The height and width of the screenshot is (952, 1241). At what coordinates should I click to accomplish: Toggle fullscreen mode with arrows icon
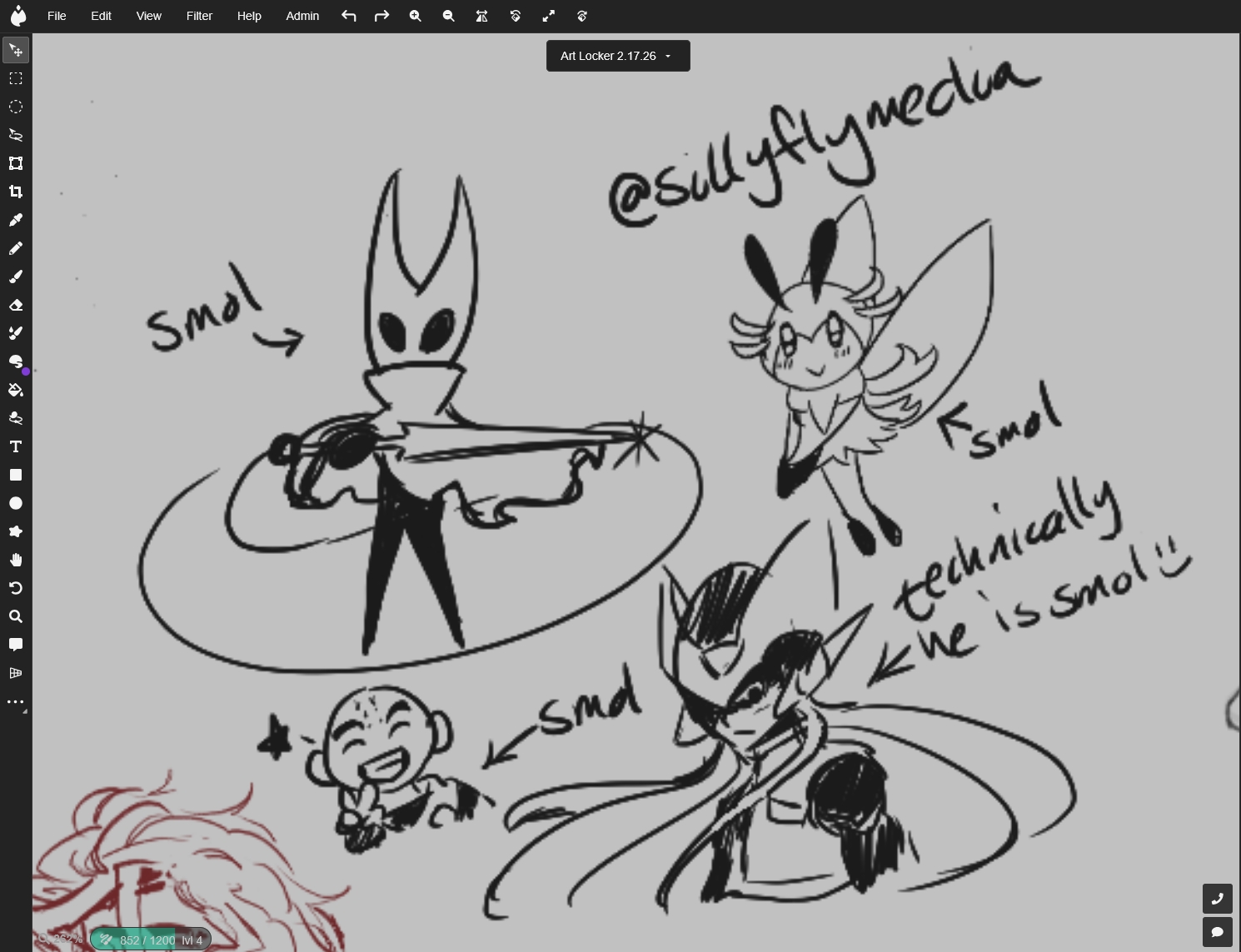548,16
